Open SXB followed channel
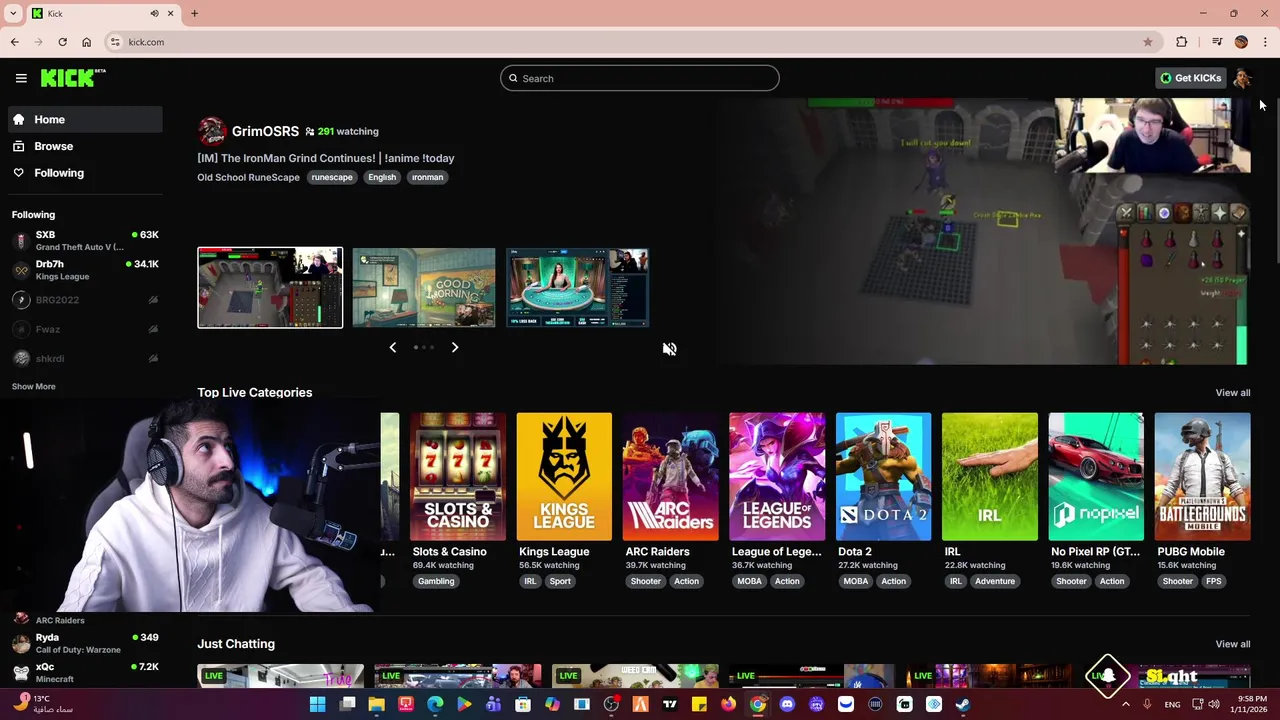Viewport: 1280px width, 720px height. point(85,240)
